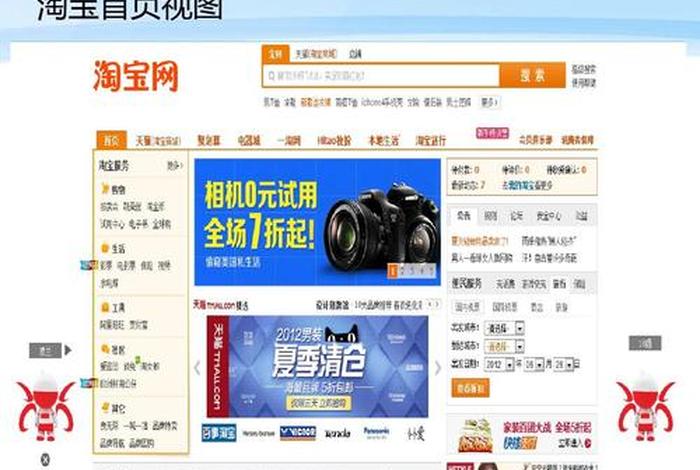Select the 规则 tab
This screenshot has width=700, height=470.
(490, 216)
